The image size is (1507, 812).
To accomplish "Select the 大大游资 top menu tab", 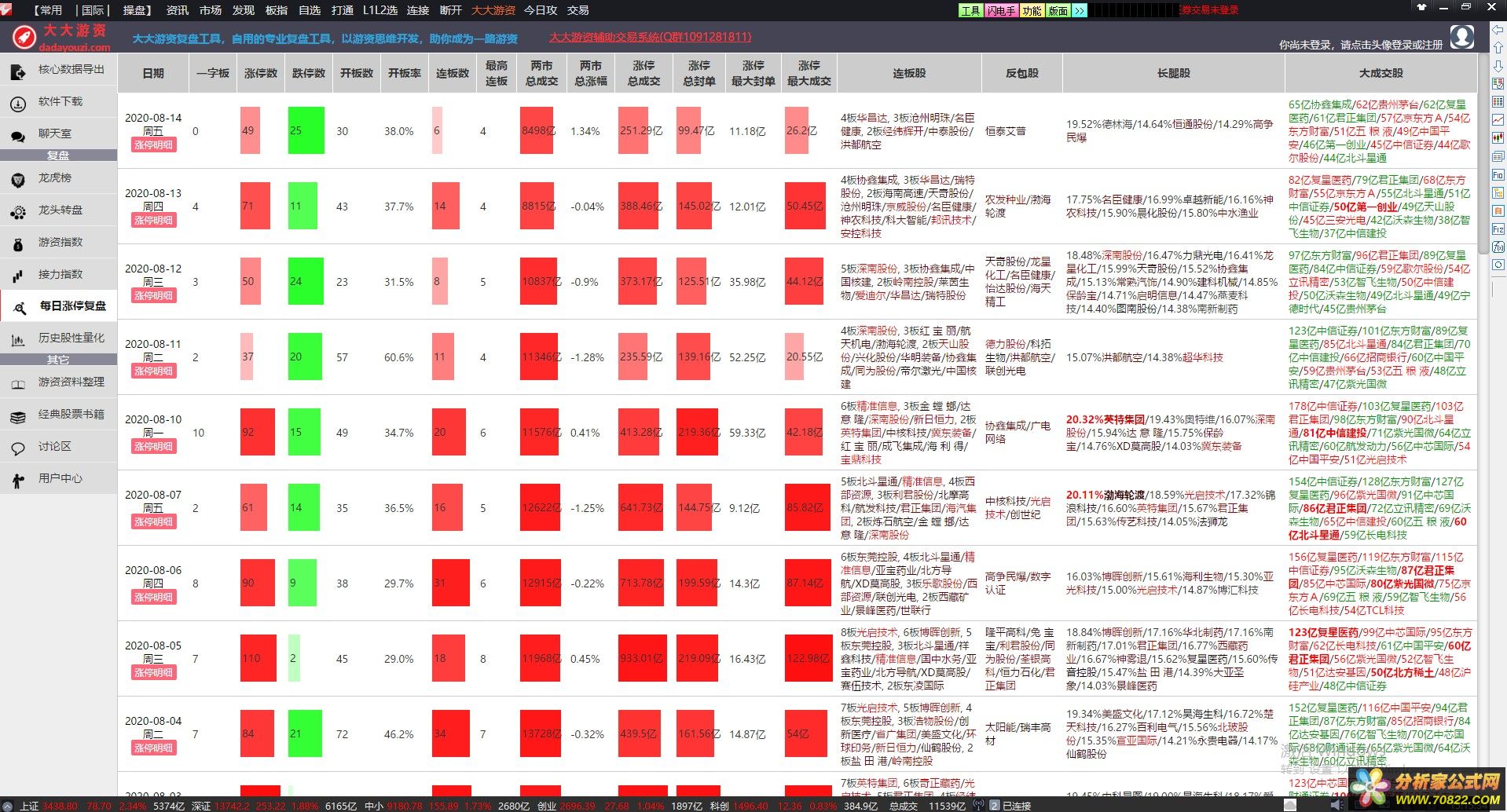I will [493, 10].
